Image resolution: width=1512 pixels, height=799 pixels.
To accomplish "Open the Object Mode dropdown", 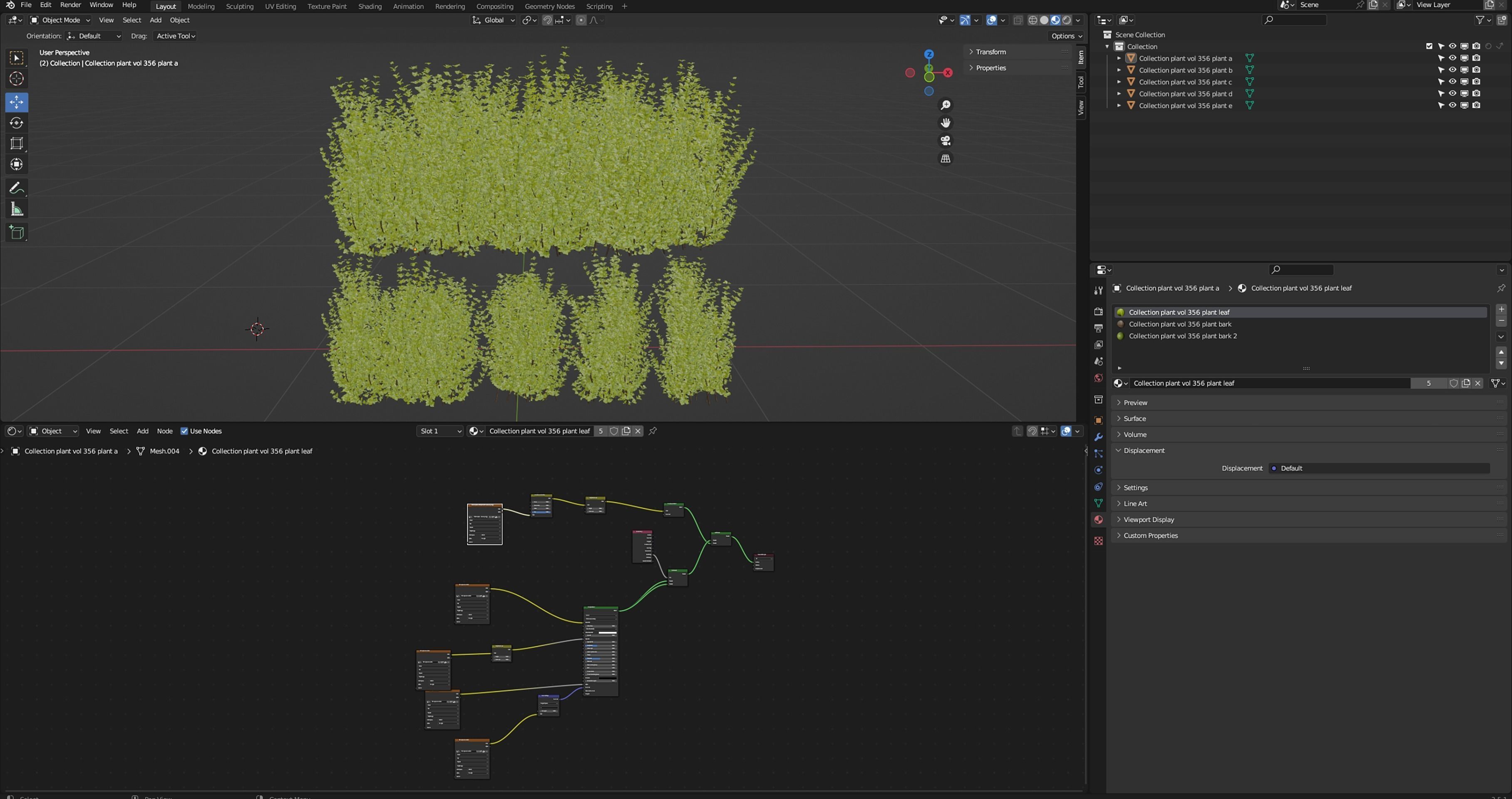I will [x=60, y=20].
